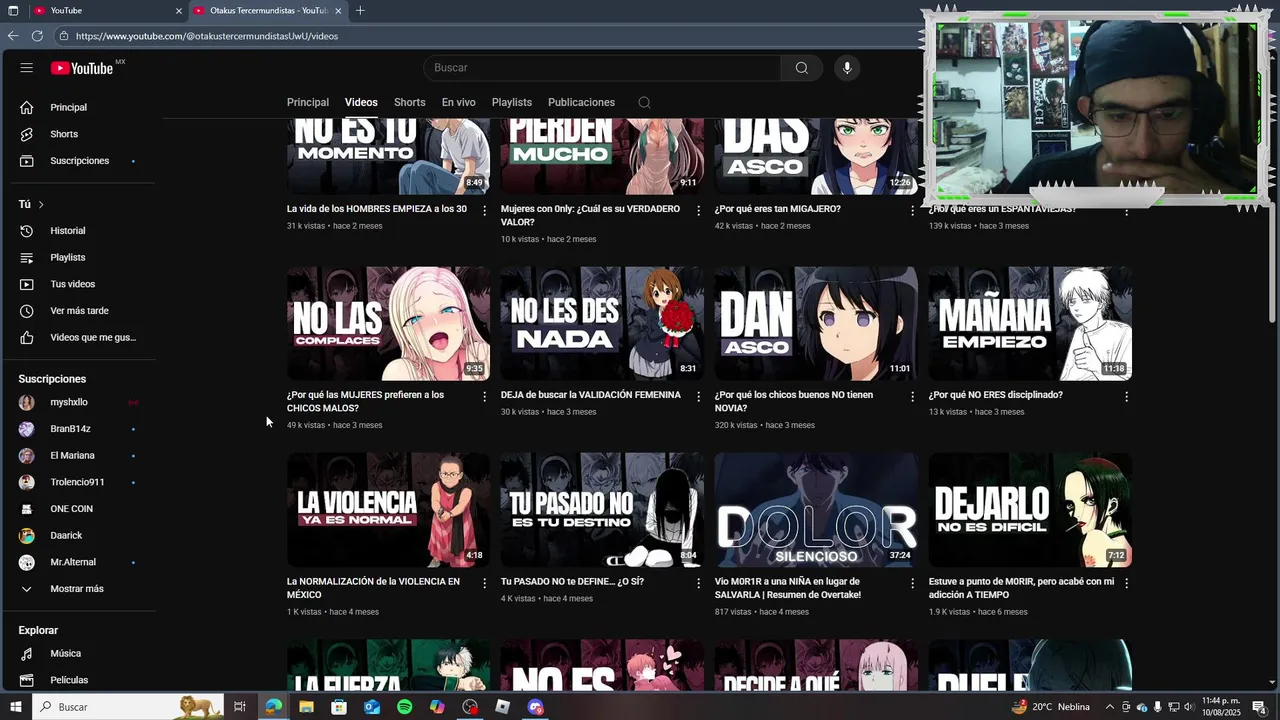Show hidden system tray icons
The height and width of the screenshot is (720, 1280).
[1109, 707]
